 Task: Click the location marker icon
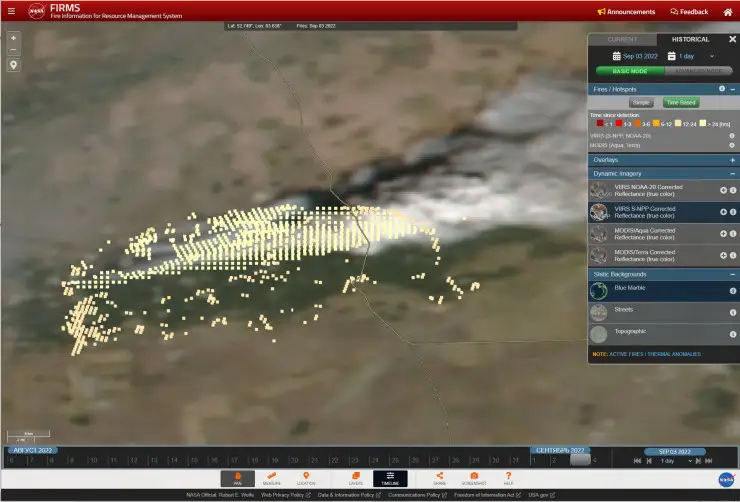[13, 65]
